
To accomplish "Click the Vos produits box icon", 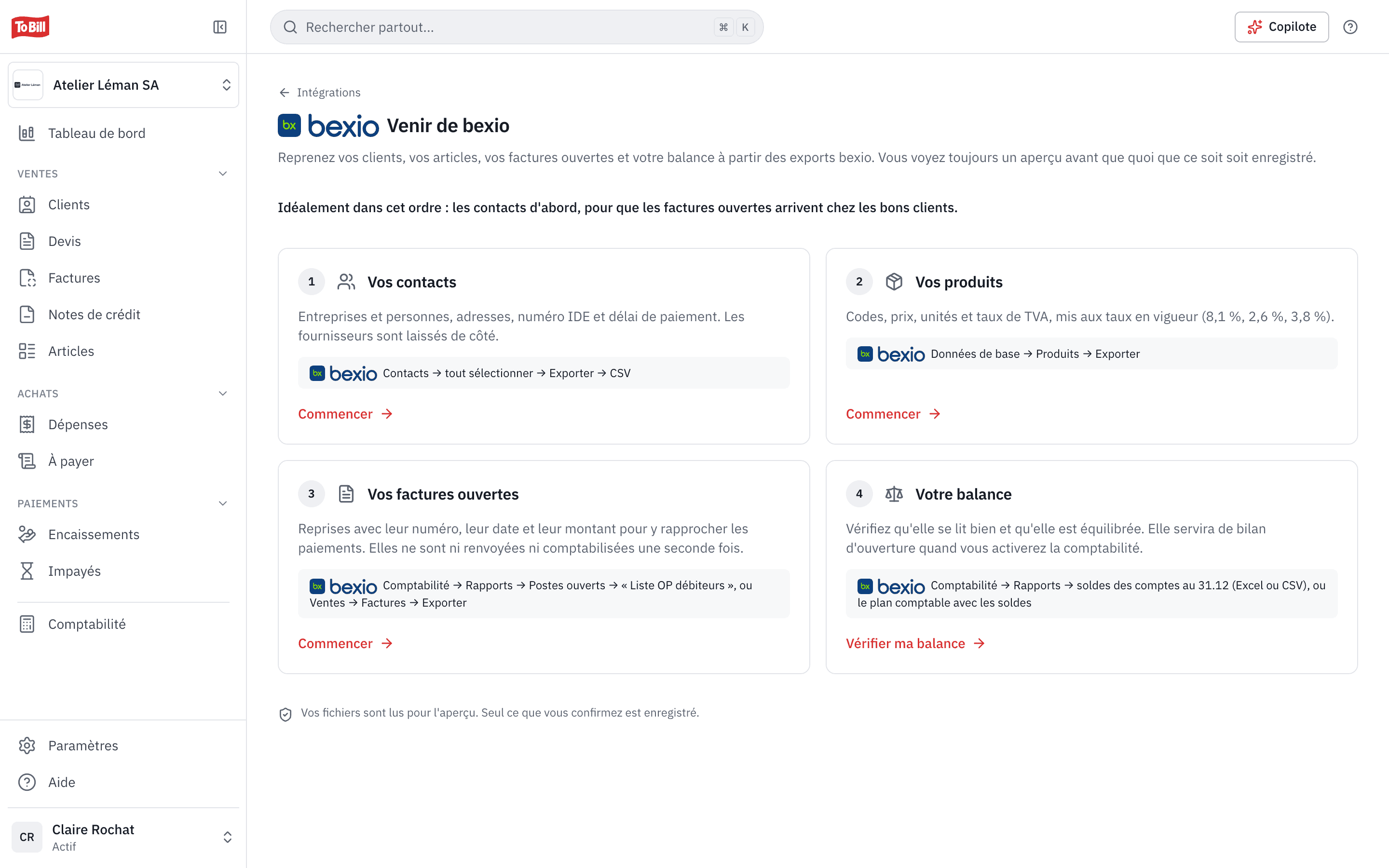I will click(x=894, y=282).
